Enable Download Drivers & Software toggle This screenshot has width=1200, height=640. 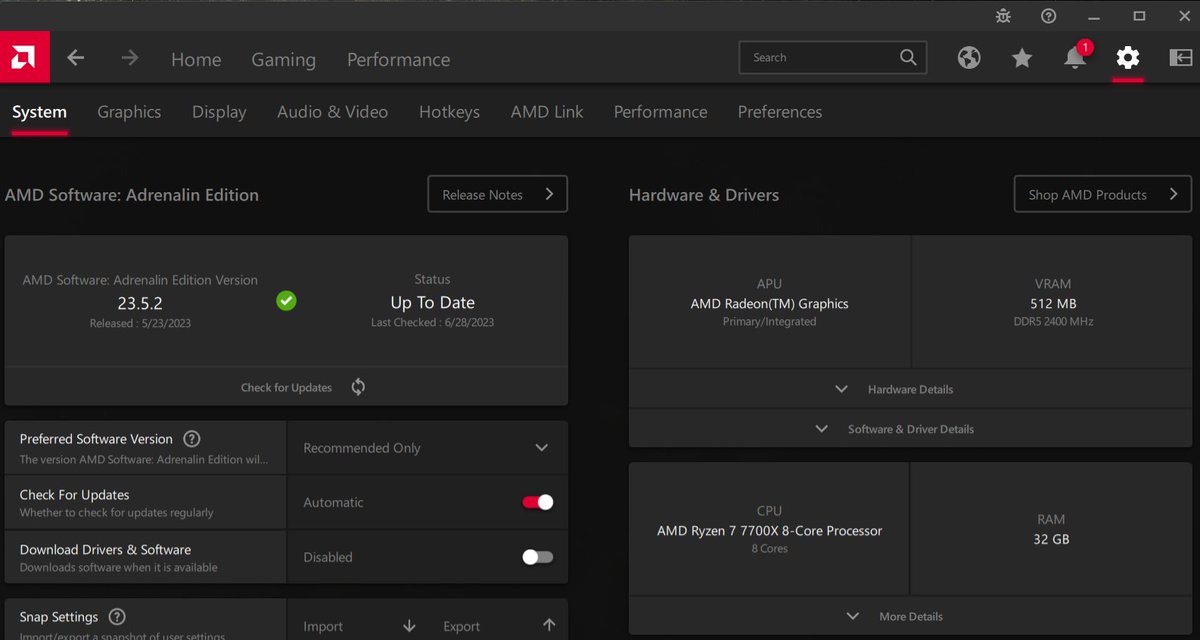(x=538, y=557)
